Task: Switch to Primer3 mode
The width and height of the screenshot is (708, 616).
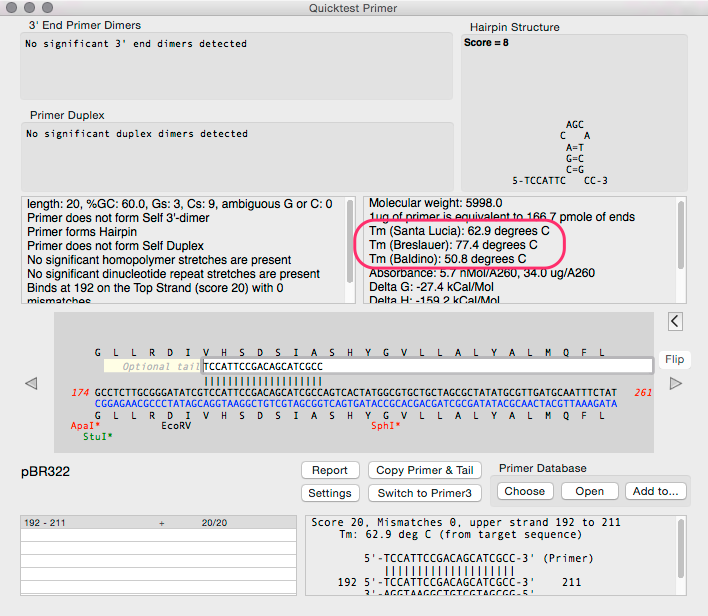Action: pos(424,493)
